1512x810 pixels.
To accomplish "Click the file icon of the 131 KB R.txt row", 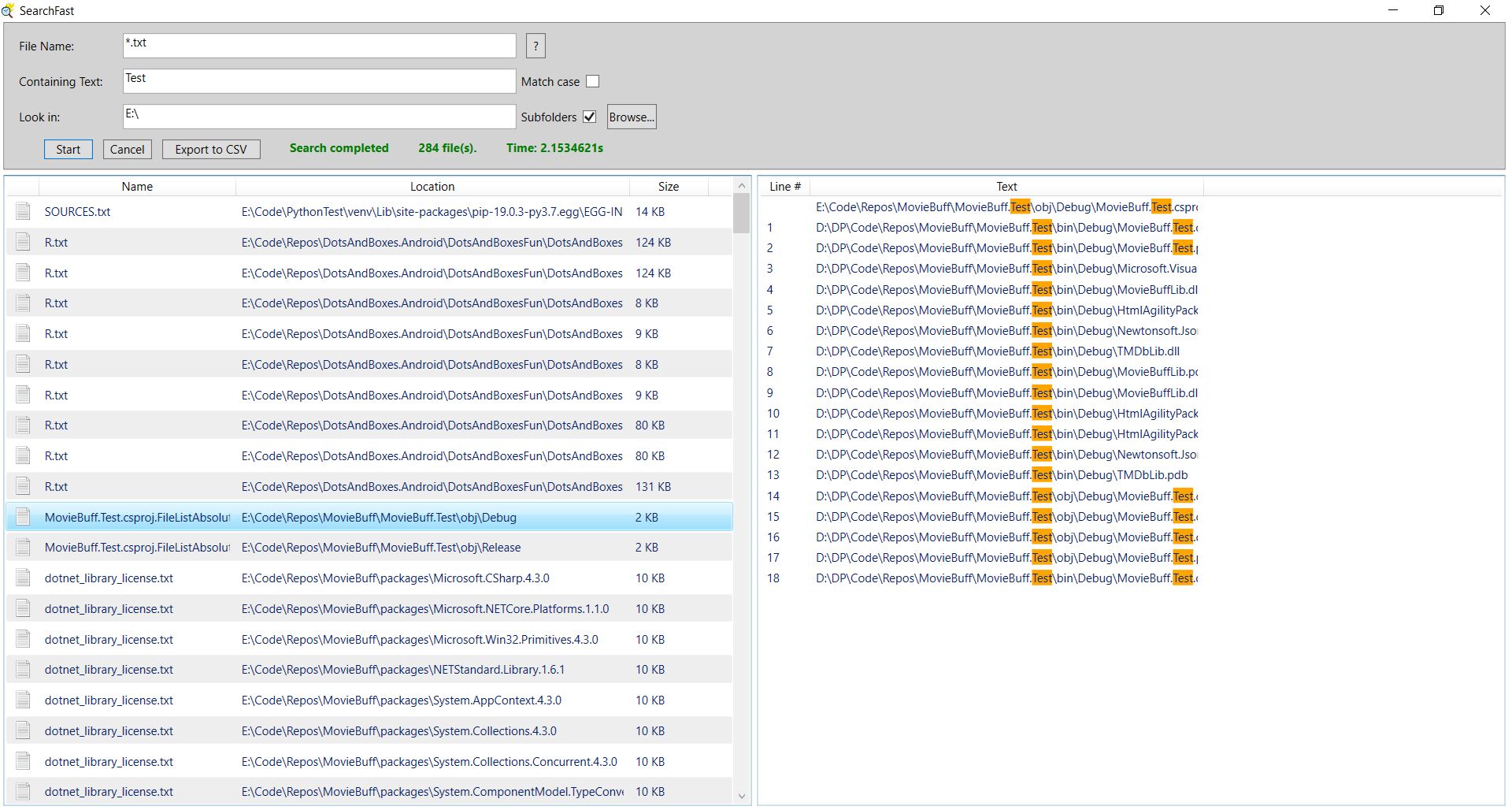I will (x=23, y=486).
